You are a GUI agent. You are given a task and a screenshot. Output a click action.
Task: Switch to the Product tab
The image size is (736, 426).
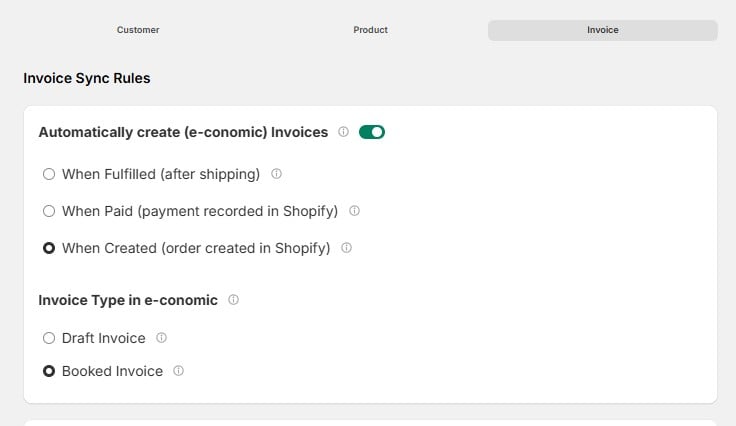pyautogui.click(x=370, y=30)
